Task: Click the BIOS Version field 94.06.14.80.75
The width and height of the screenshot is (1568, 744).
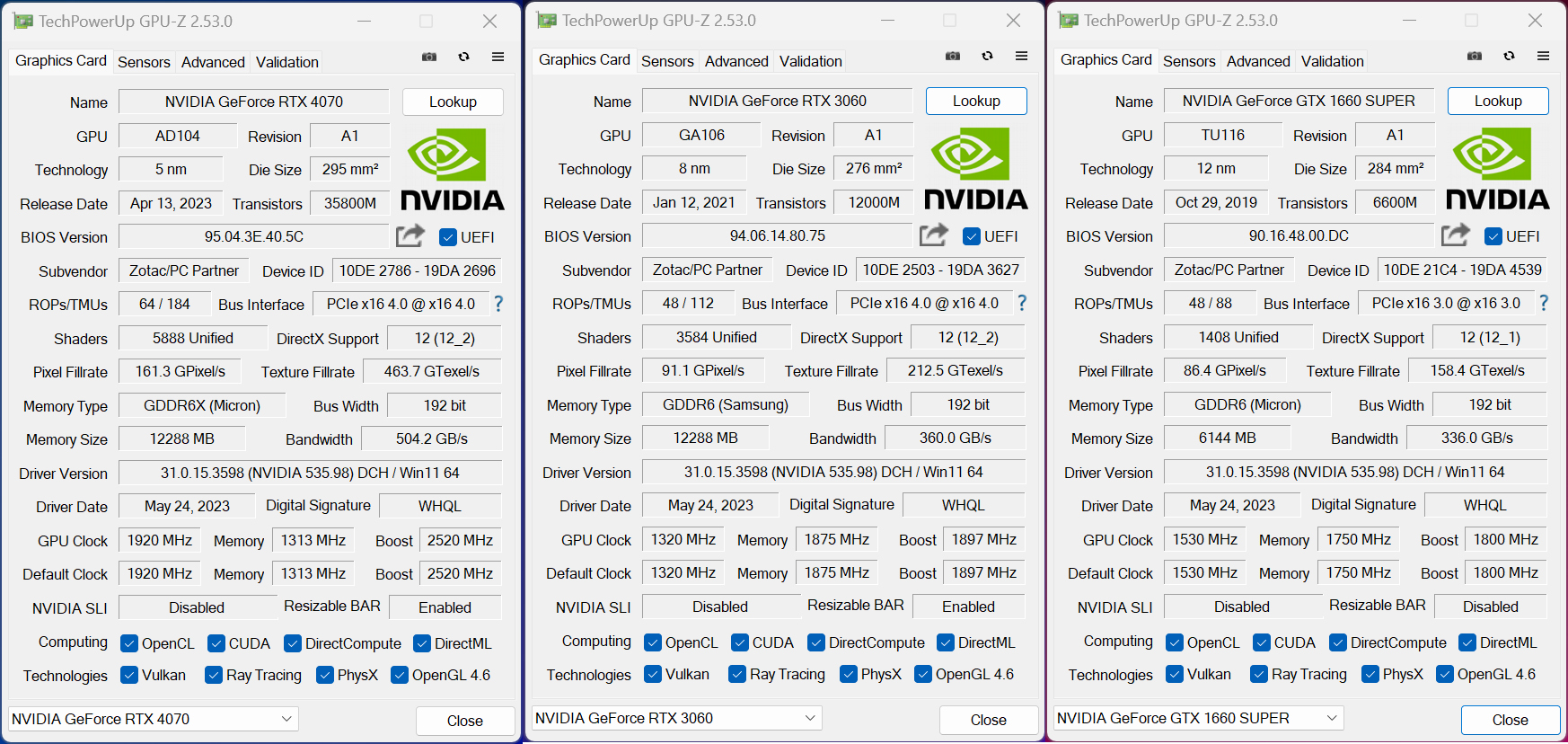Action: click(778, 235)
